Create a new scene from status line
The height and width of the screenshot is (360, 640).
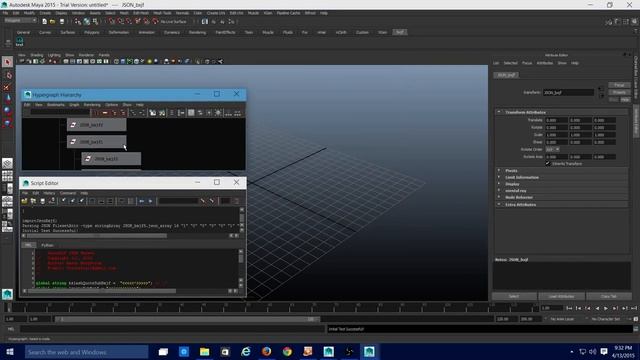(44, 21)
